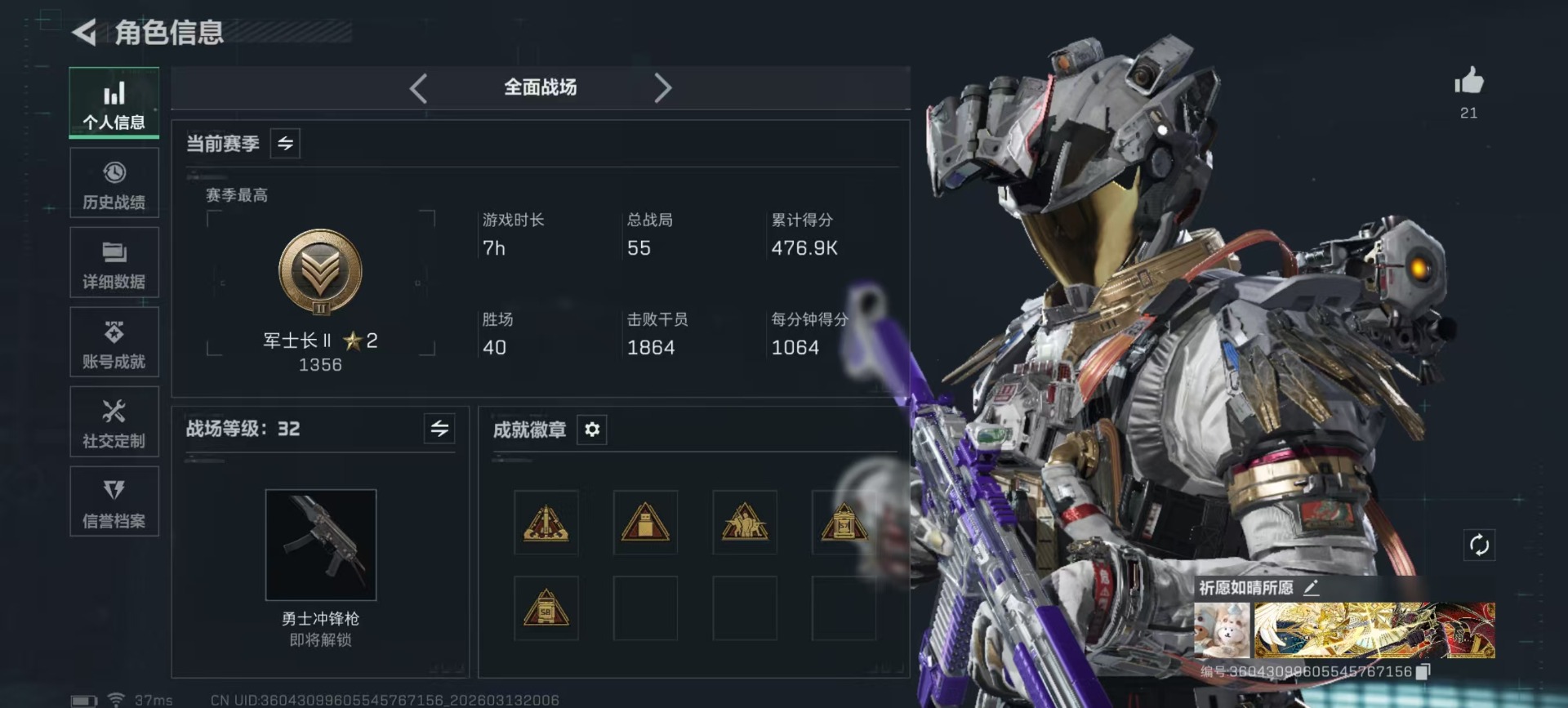Switch to next mode with right chevron

point(662,87)
